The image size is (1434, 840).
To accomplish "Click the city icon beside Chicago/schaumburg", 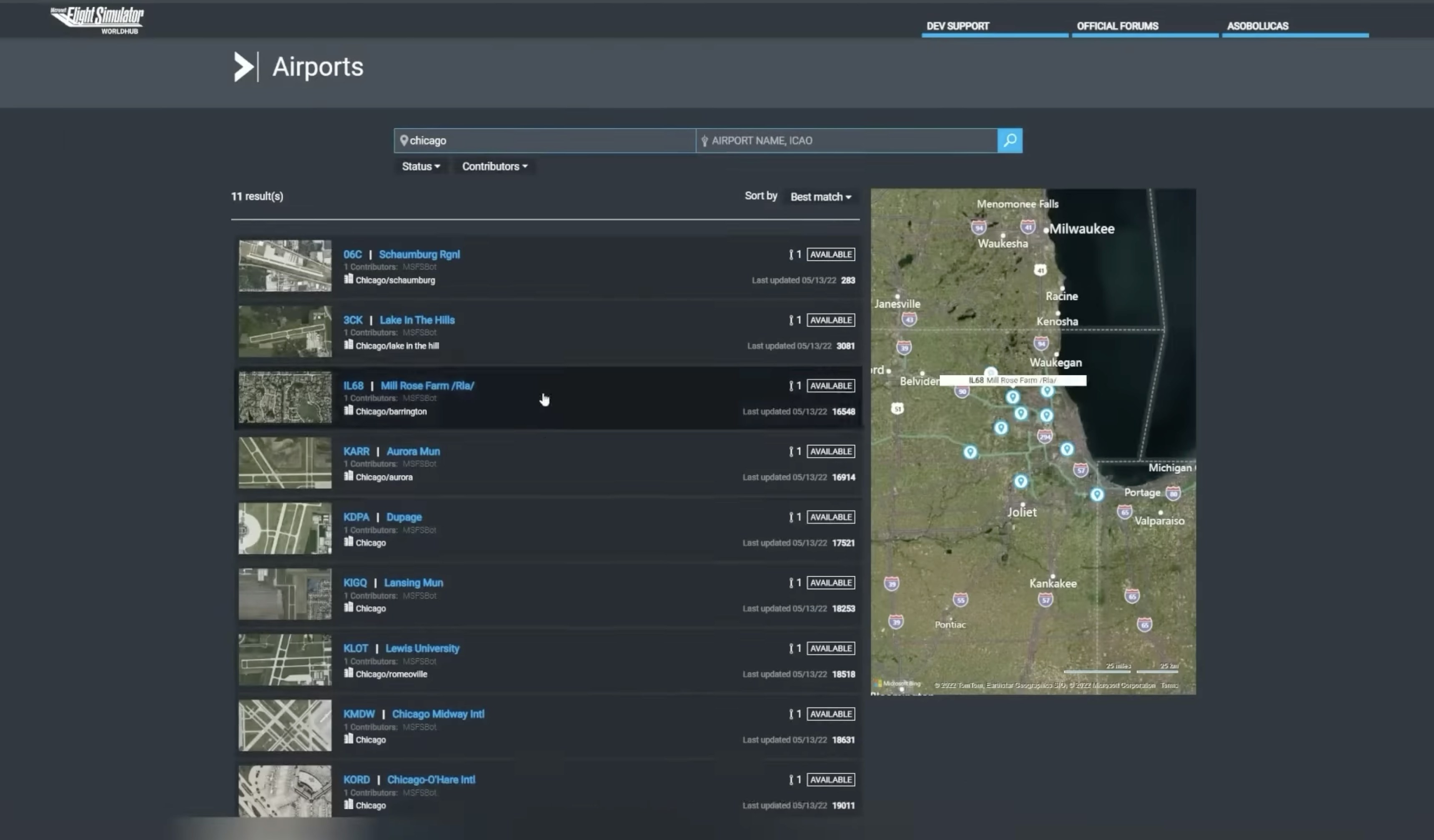I will pyautogui.click(x=348, y=279).
